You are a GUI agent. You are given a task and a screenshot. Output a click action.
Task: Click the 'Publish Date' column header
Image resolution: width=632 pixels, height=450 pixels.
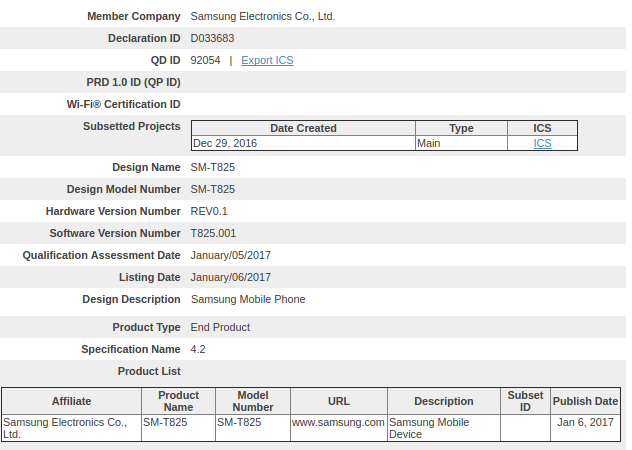click(x=585, y=401)
